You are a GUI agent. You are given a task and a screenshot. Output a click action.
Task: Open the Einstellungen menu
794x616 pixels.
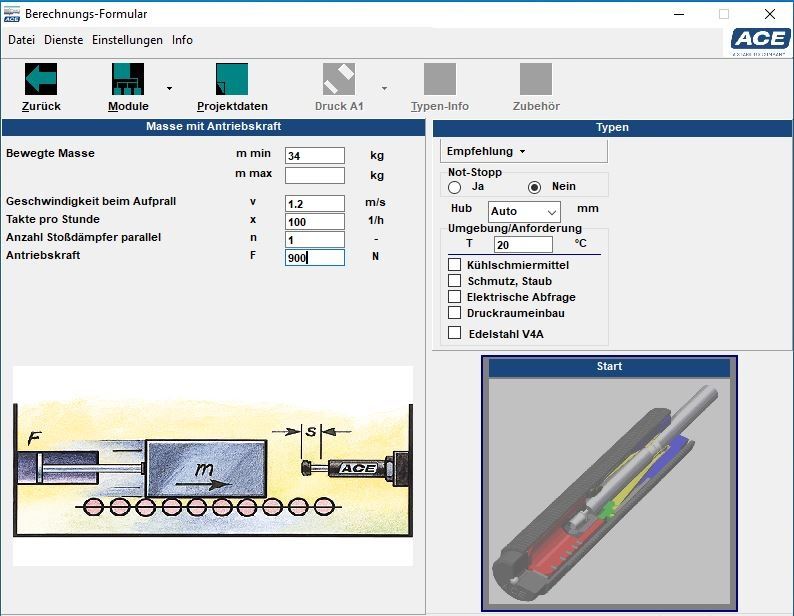point(127,40)
